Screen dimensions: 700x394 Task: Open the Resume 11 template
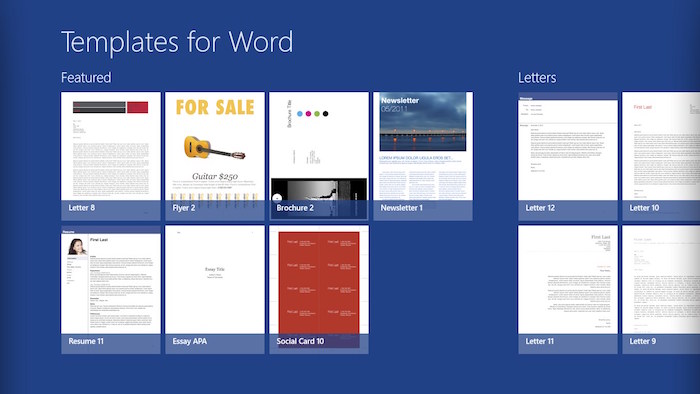coord(111,290)
